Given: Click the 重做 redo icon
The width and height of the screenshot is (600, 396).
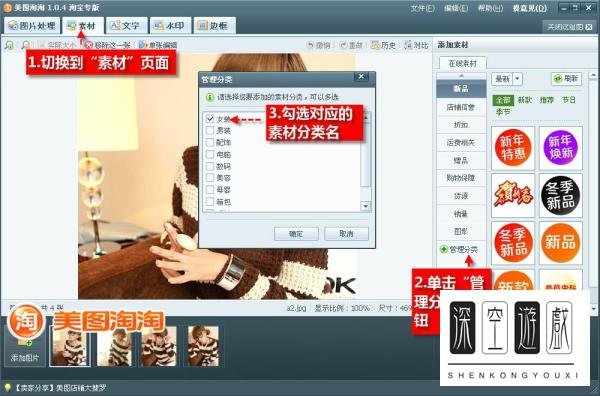Looking at the screenshot, I should click(343, 45).
